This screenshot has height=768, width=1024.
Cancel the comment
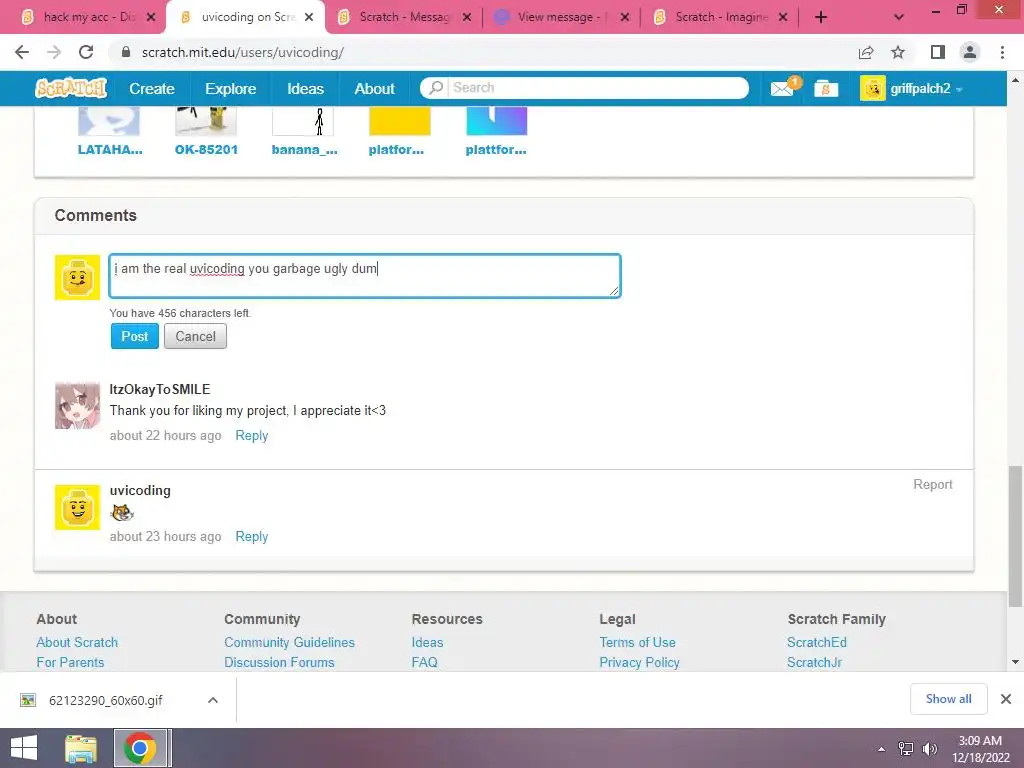195,336
